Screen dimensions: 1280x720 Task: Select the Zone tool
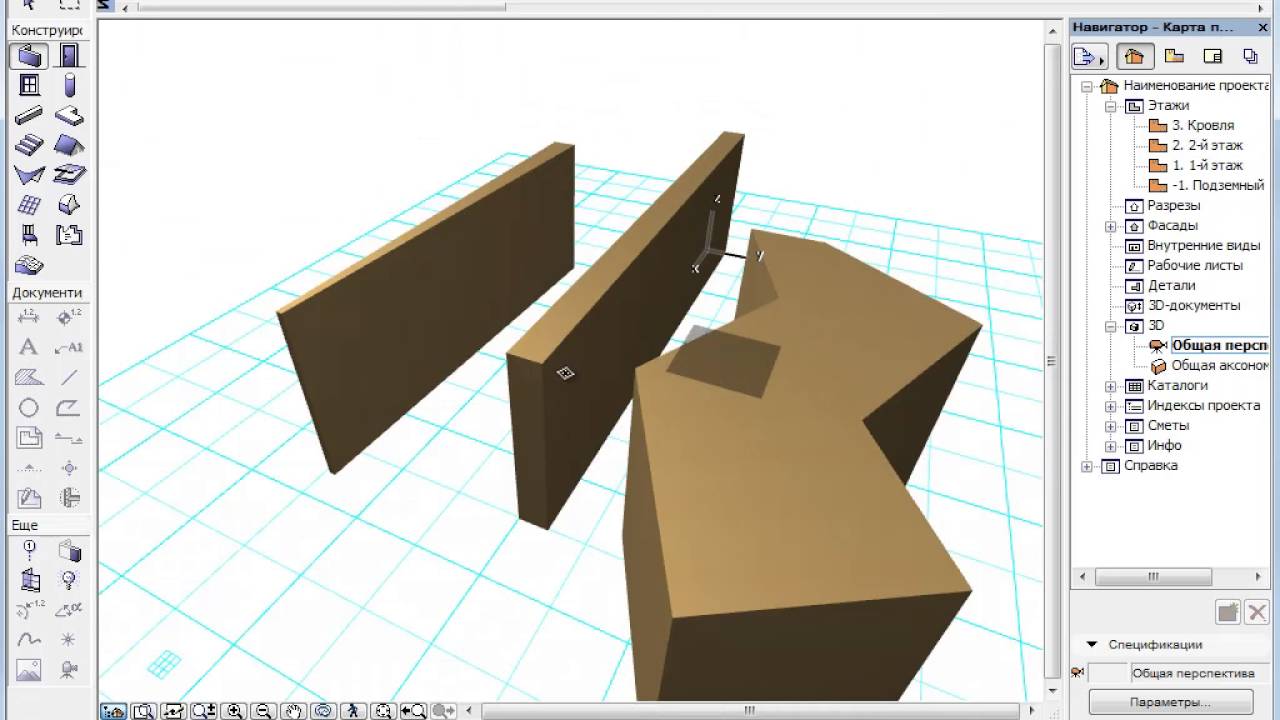tap(69, 235)
